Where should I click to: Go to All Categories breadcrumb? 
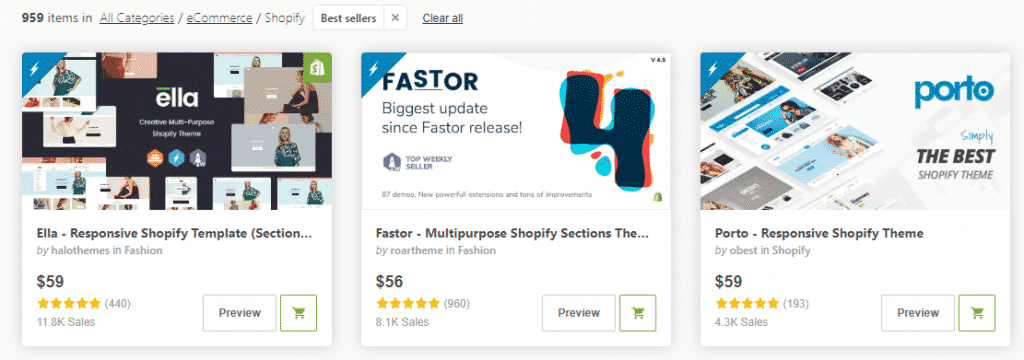[x=137, y=18]
